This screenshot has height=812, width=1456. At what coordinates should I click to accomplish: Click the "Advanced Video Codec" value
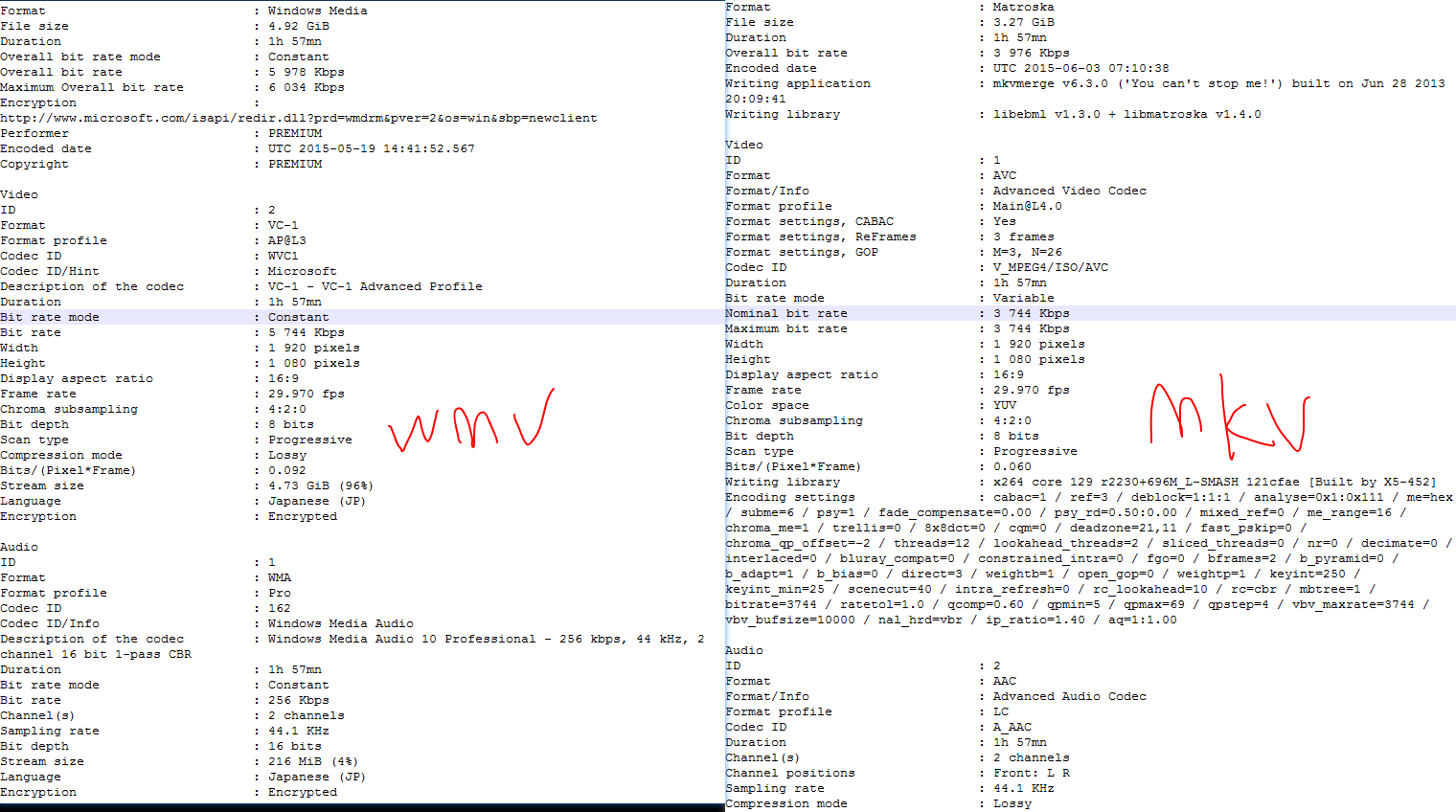tap(1069, 191)
